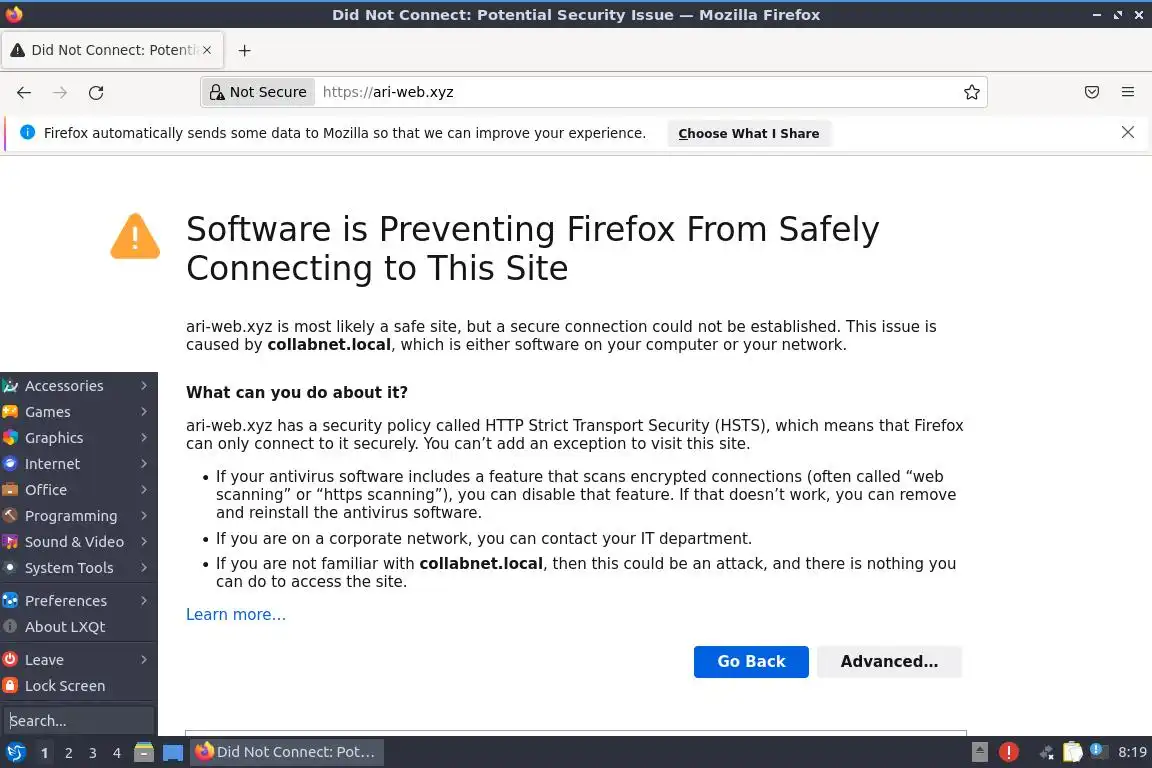Screen dimensions: 1152x768
Task: Open the Office menu category
Action: 79,489
